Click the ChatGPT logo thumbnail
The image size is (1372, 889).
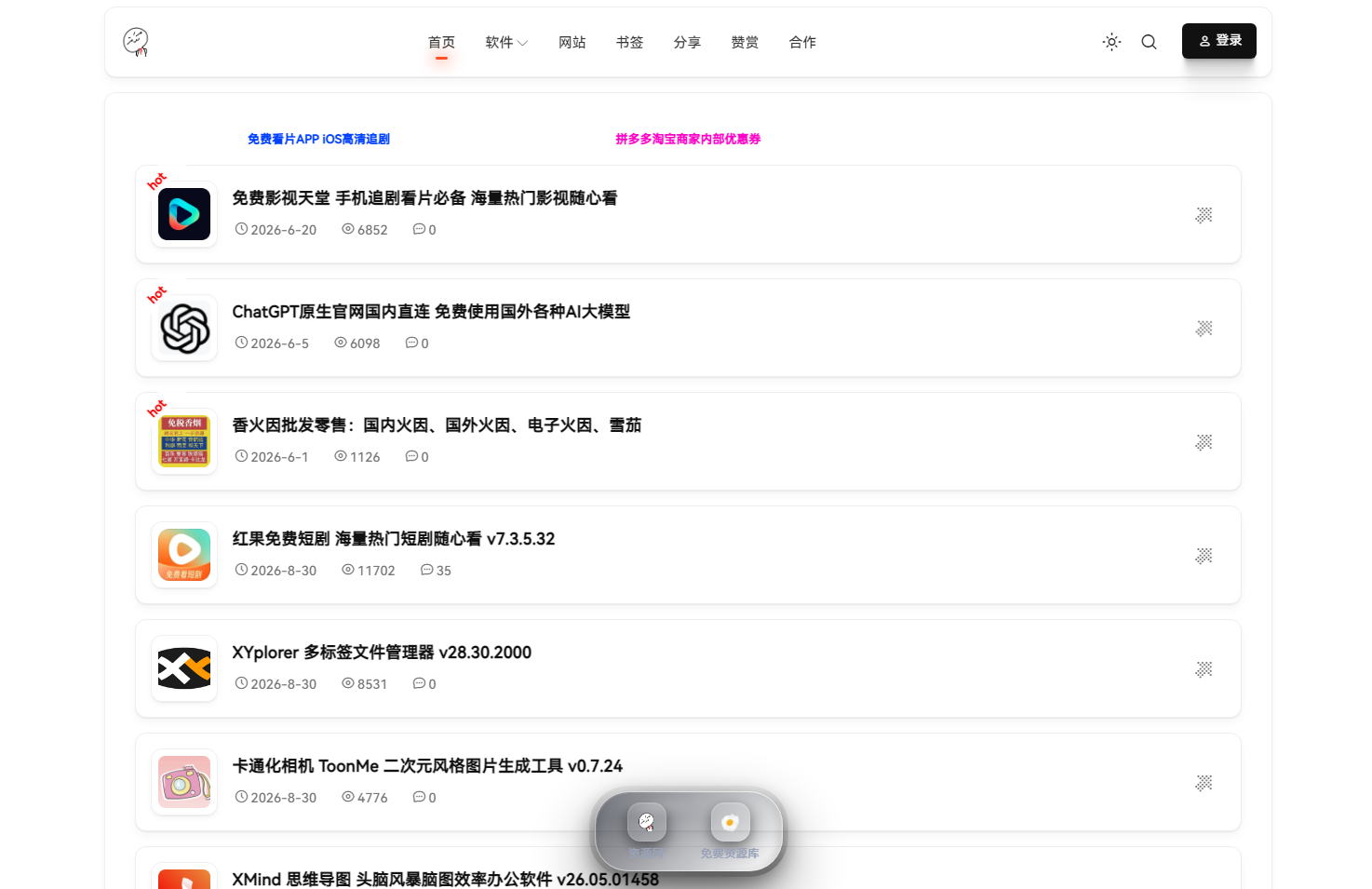pyautogui.click(x=184, y=328)
